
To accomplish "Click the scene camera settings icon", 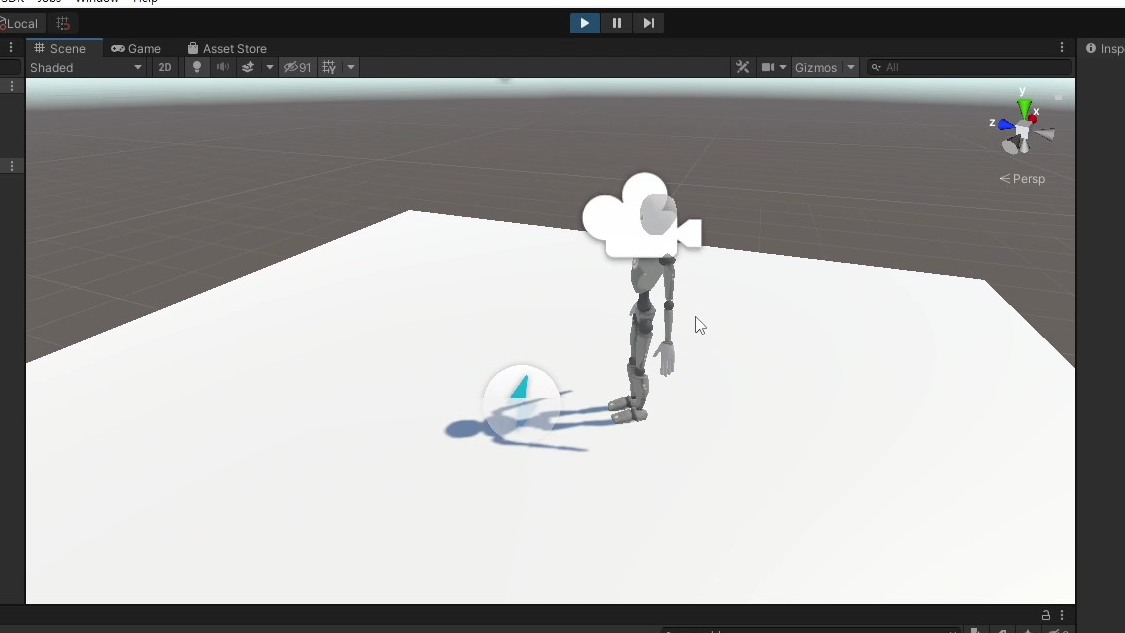I will pos(768,67).
